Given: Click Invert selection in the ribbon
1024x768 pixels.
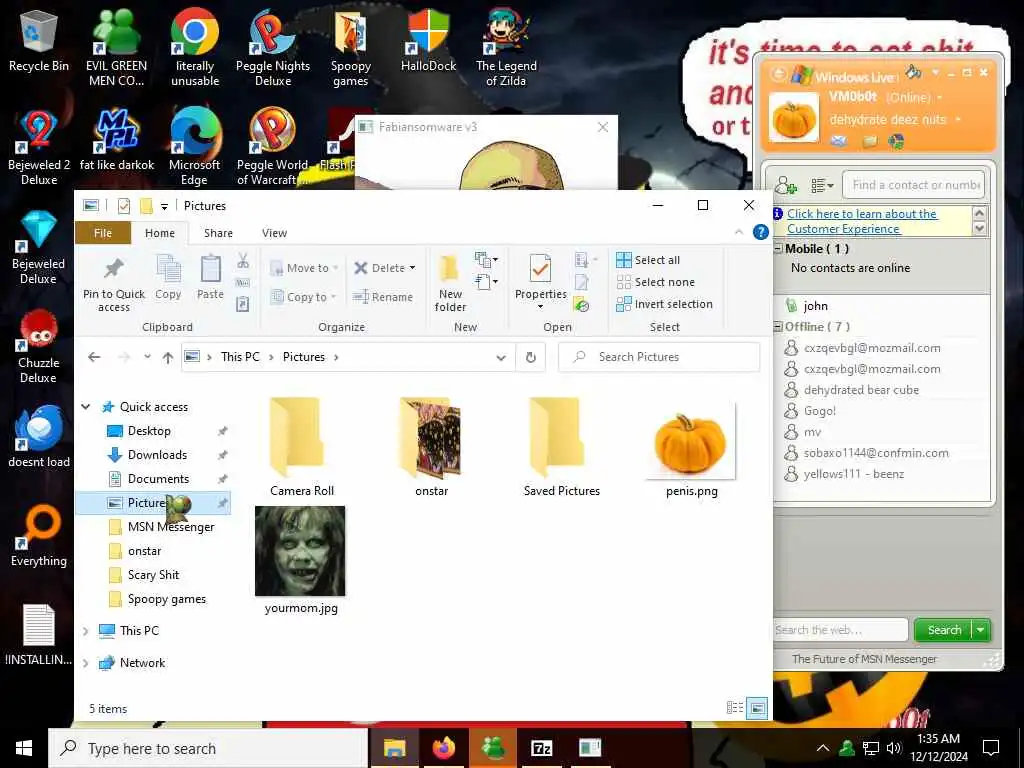Looking at the screenshot, I should coord(664,304).
